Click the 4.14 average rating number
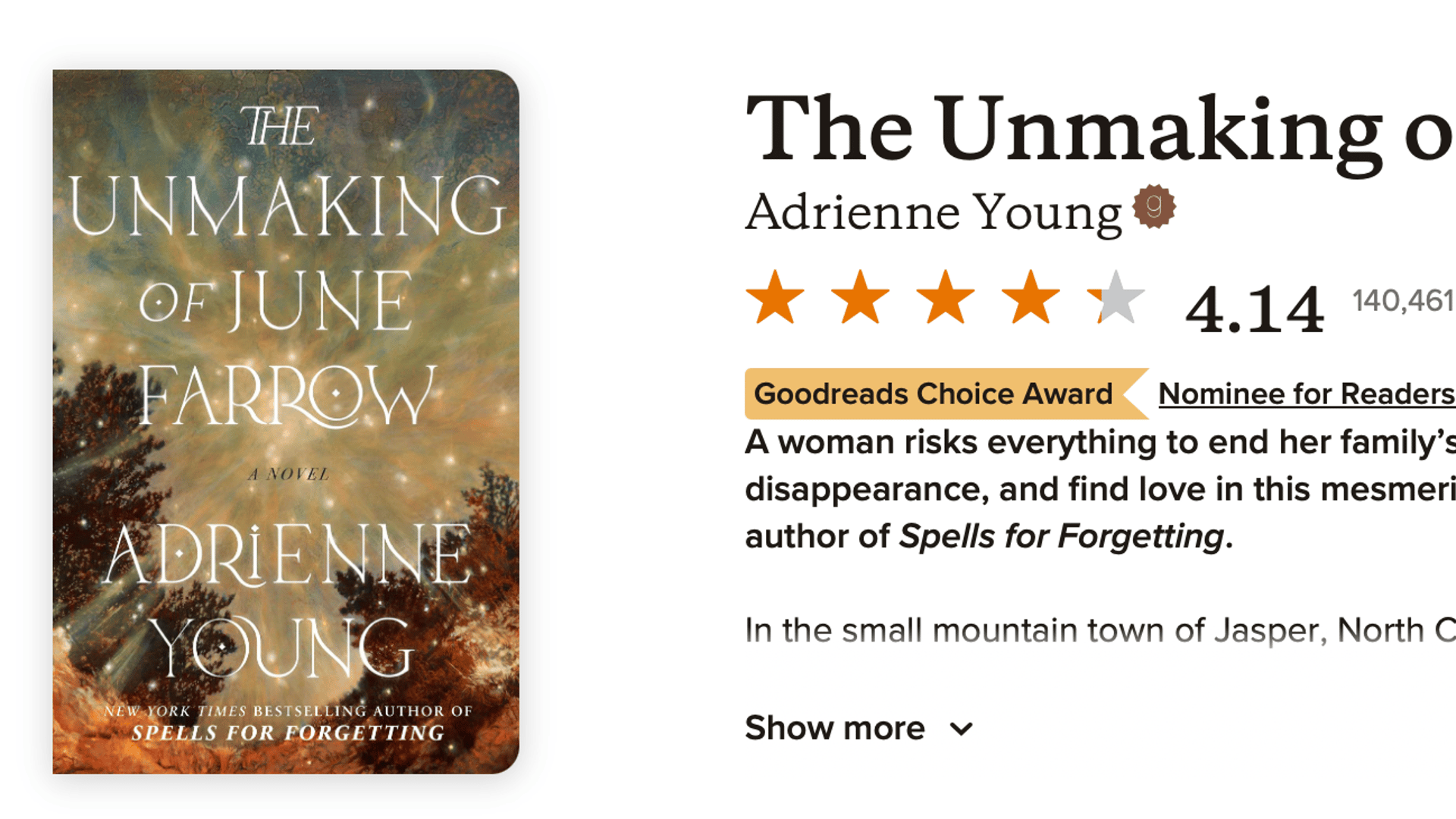The width and height of the screenshot is (1456, 819). pos(1254,309)
